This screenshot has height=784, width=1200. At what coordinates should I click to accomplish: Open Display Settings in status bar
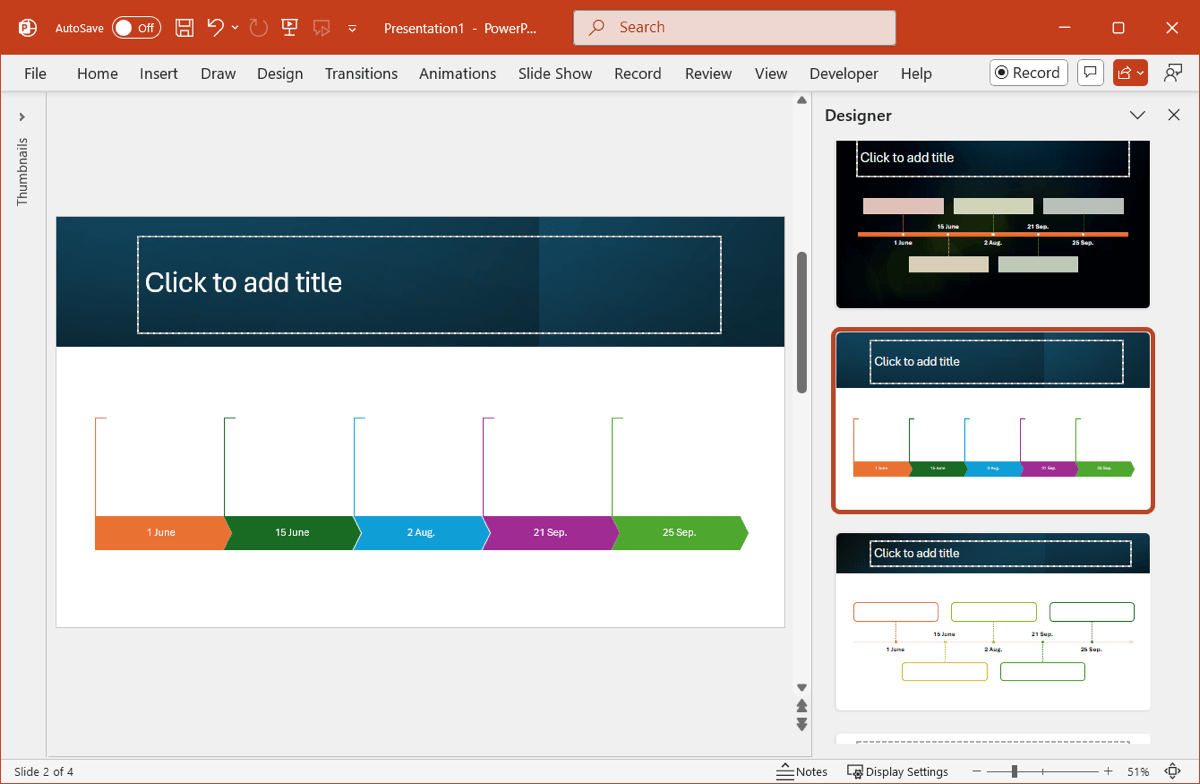click(897, 771)
